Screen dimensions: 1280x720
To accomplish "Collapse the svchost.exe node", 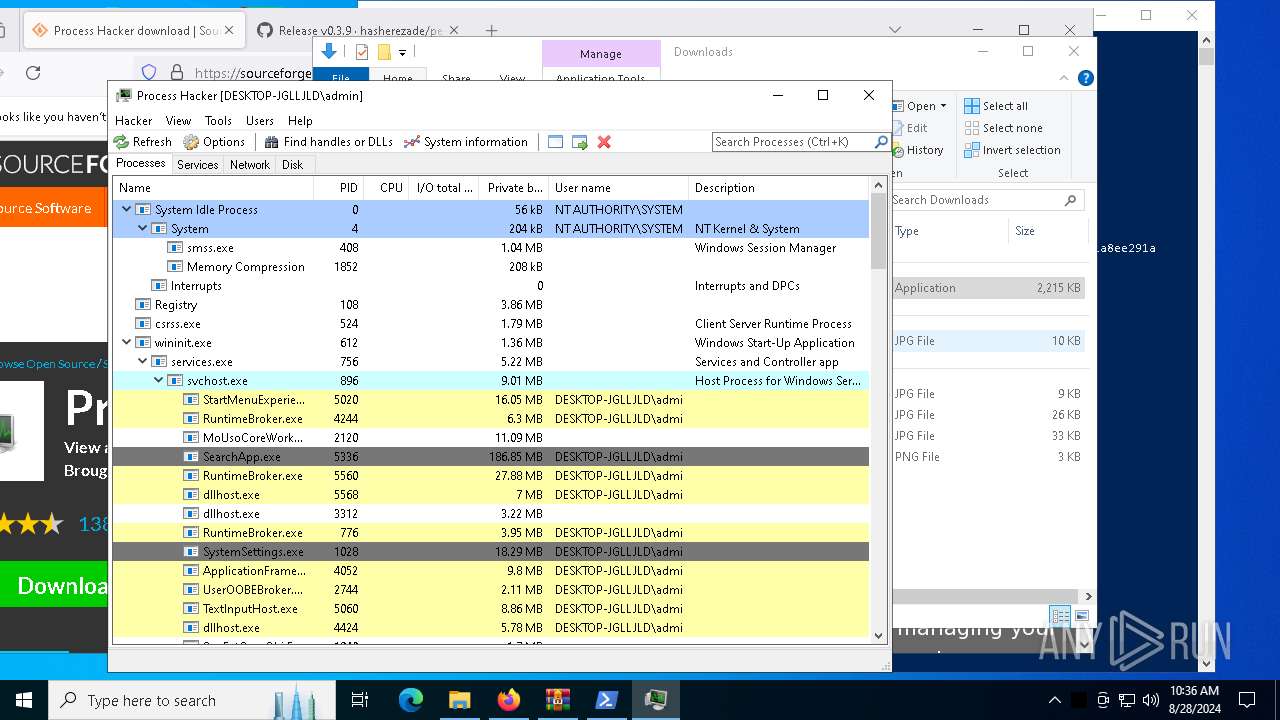I will tap(159, 381).
